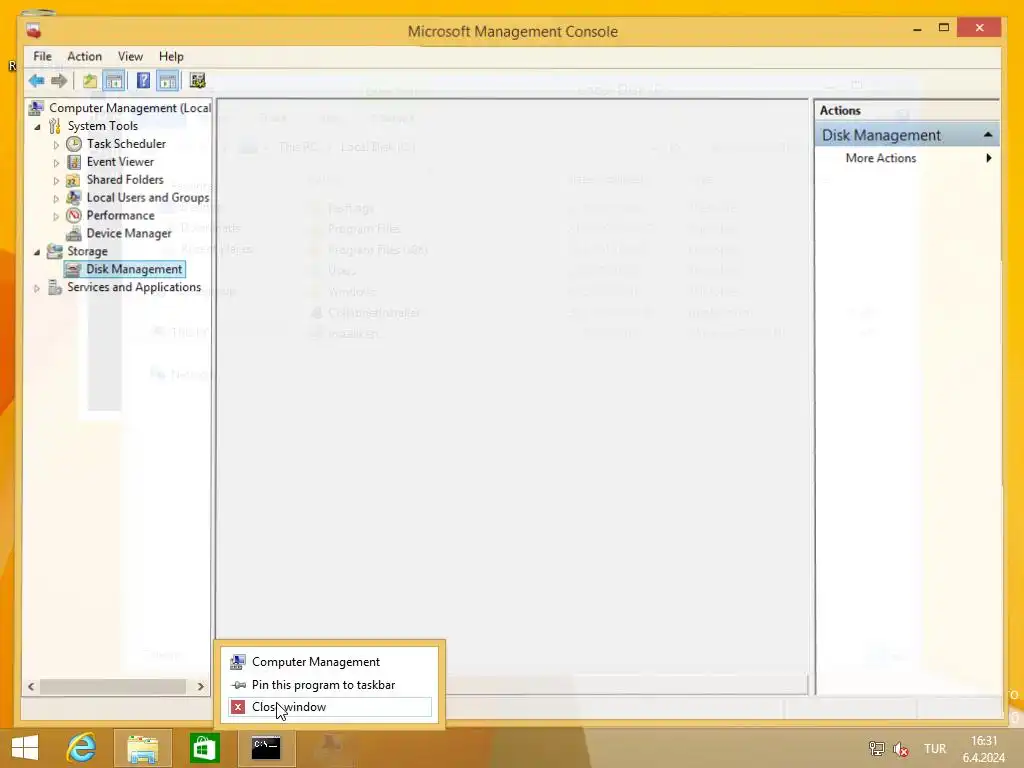Expand the Local Users and Groups node

(56, 198)
